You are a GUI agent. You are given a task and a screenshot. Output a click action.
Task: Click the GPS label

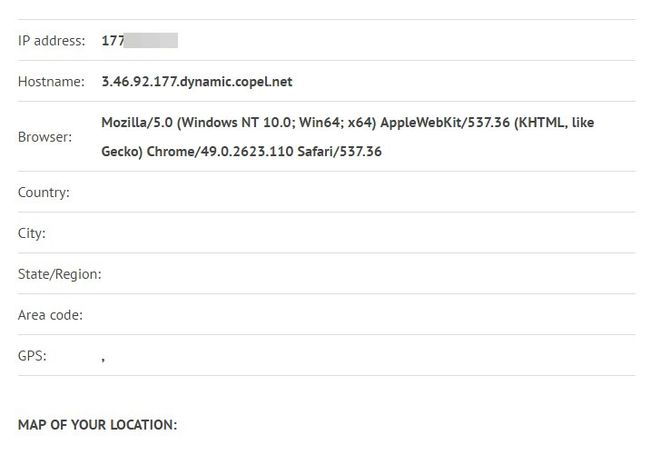pyautogui.click(x=32, y=356)
